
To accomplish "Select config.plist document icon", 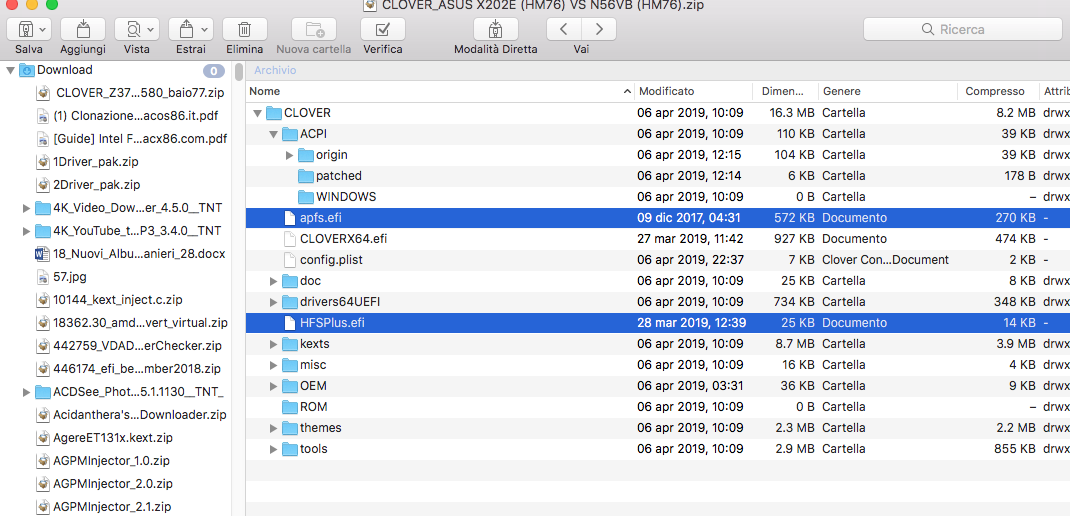I will [289, 260].
